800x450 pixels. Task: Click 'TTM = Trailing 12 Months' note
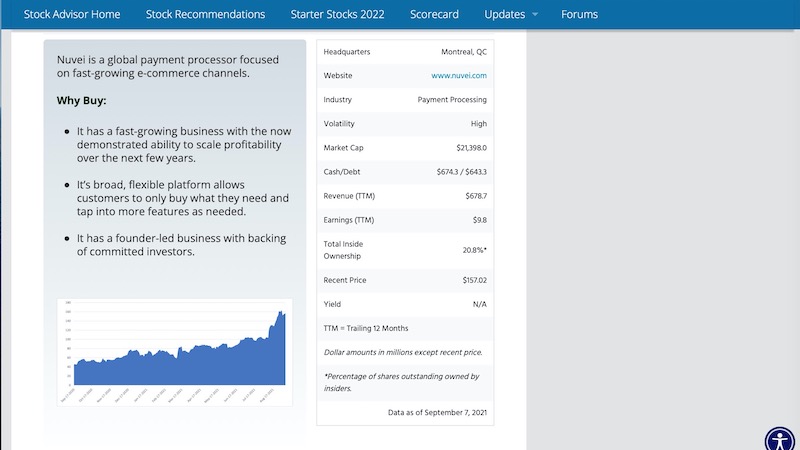pos(366,328)
